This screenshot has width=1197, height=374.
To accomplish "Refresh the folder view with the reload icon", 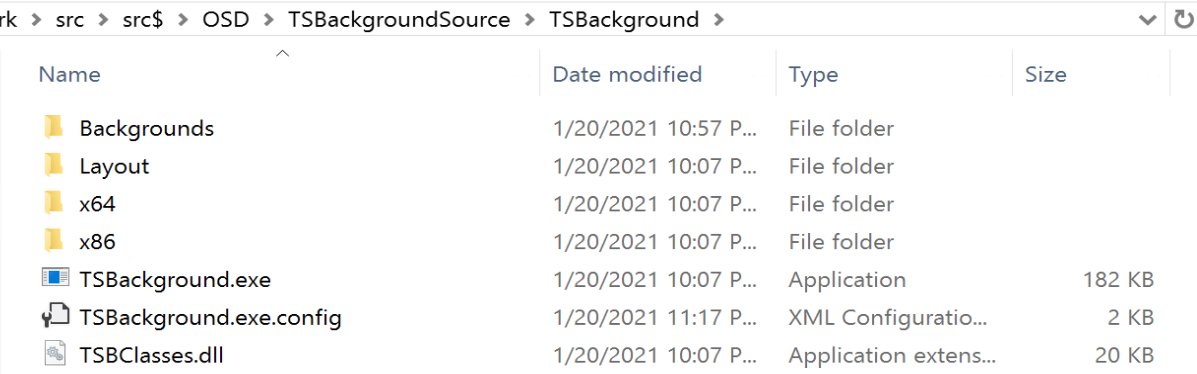I will pos(1183,20).
